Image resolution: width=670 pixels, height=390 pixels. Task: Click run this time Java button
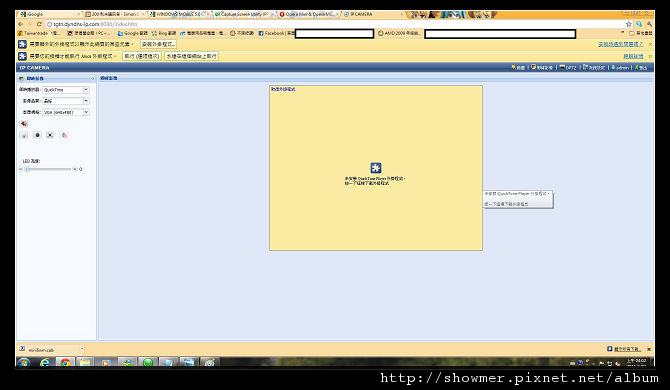(x=142, y=56)
